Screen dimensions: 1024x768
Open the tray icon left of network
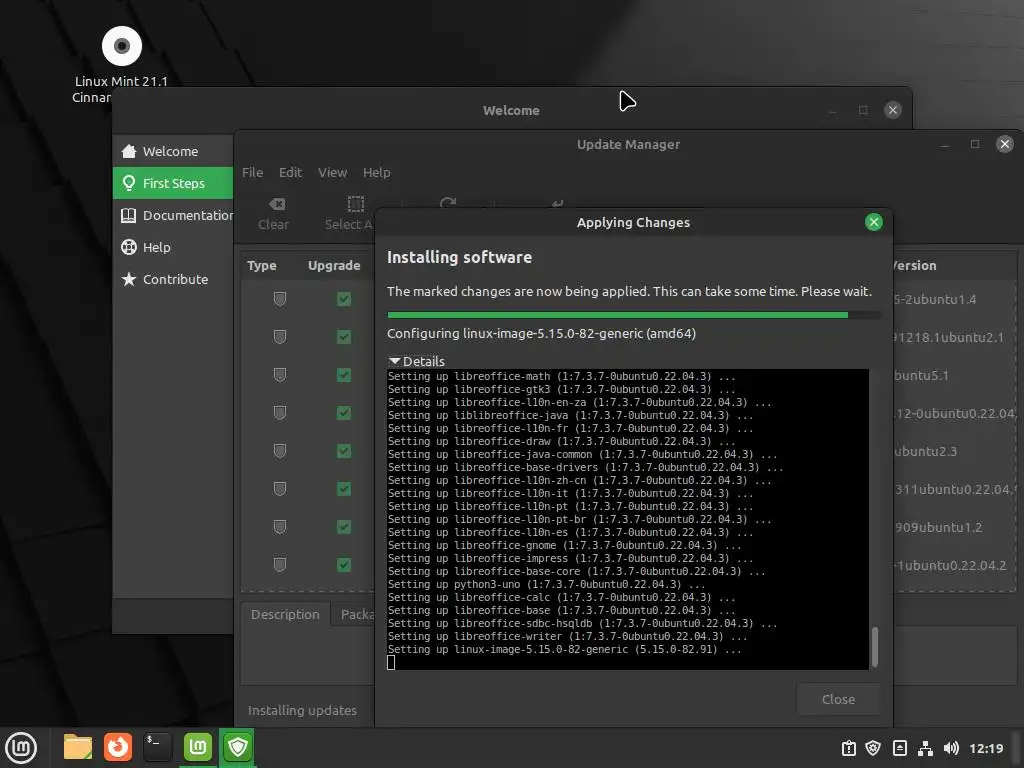pyautogui.click(x=900, y=748)
